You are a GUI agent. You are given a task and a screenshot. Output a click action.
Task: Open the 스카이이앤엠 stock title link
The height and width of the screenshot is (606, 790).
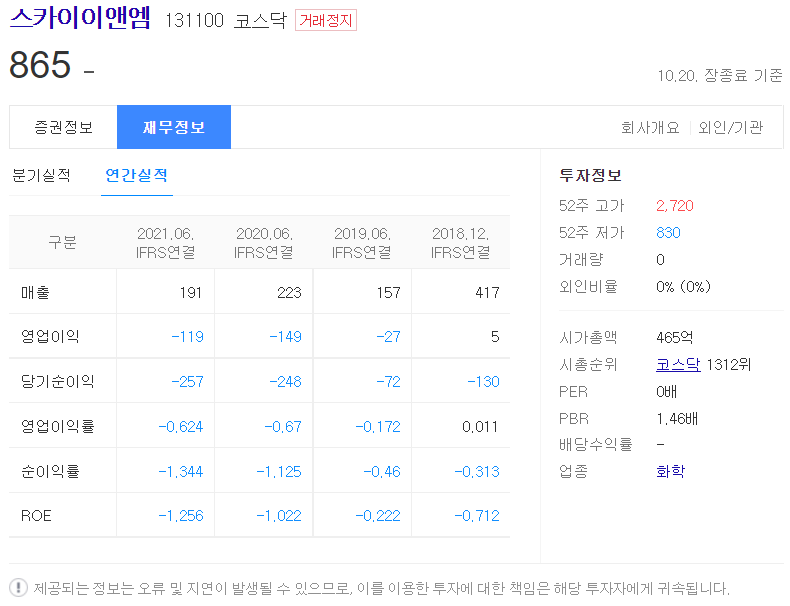(80, 18)
